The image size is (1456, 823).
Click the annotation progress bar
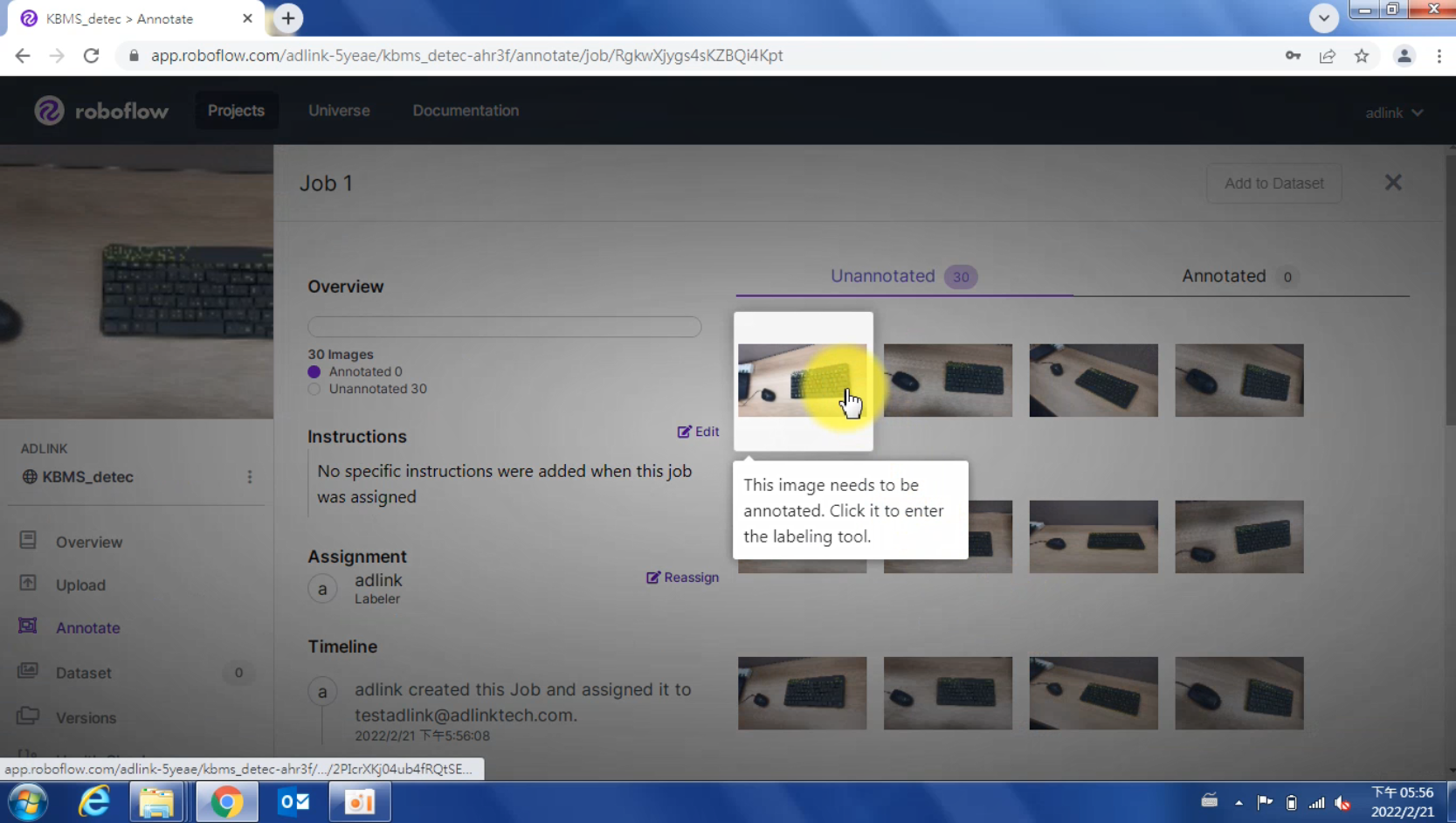pyautogui.click(x=504, y=327)
